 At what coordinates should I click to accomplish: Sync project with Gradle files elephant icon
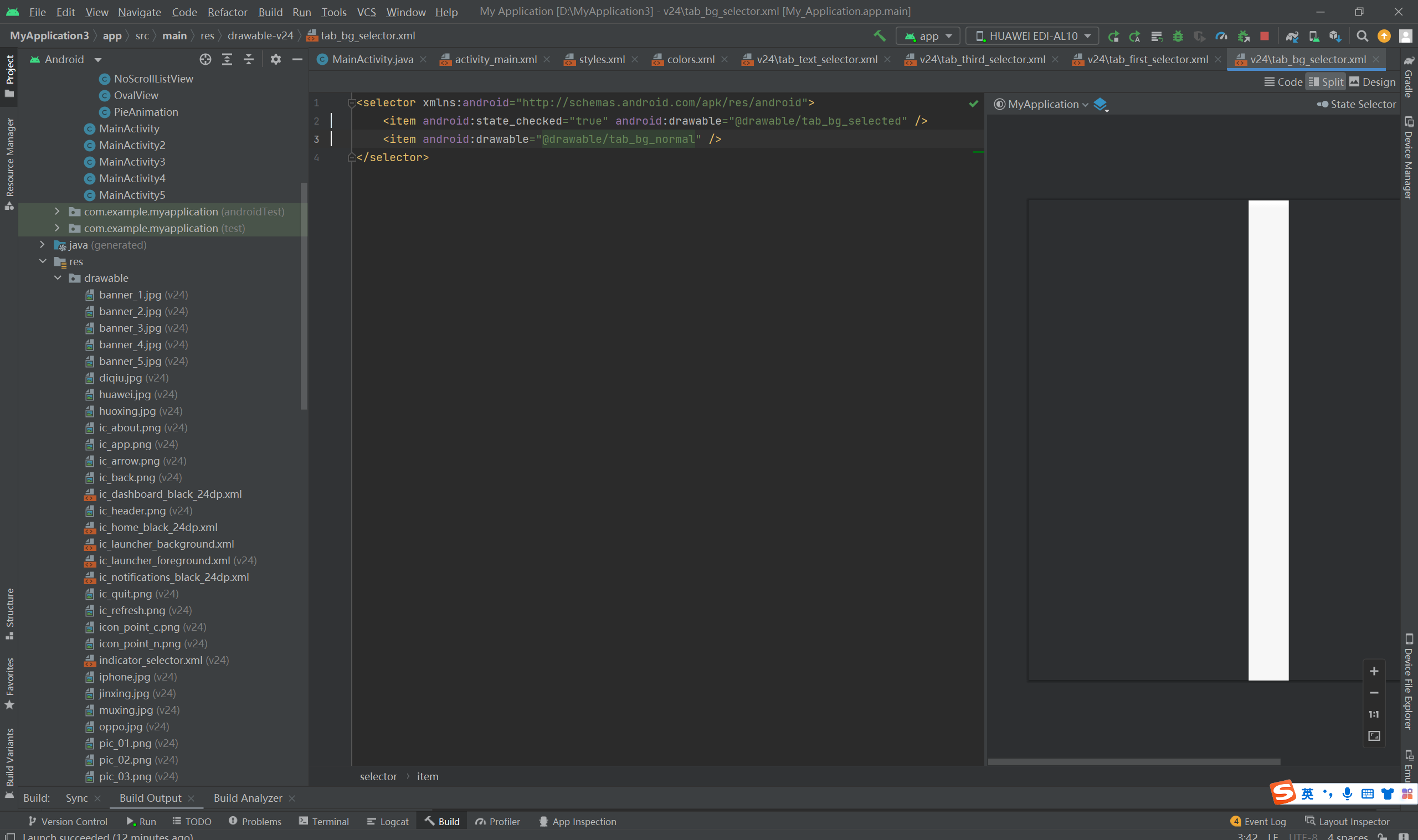point(1292,36)
